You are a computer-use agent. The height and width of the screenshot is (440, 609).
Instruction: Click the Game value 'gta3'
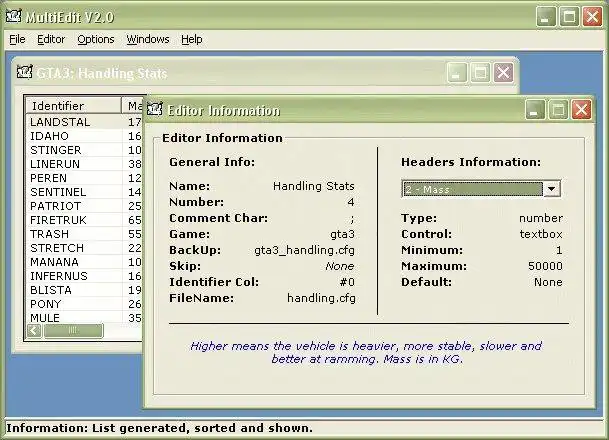(342, 234)
